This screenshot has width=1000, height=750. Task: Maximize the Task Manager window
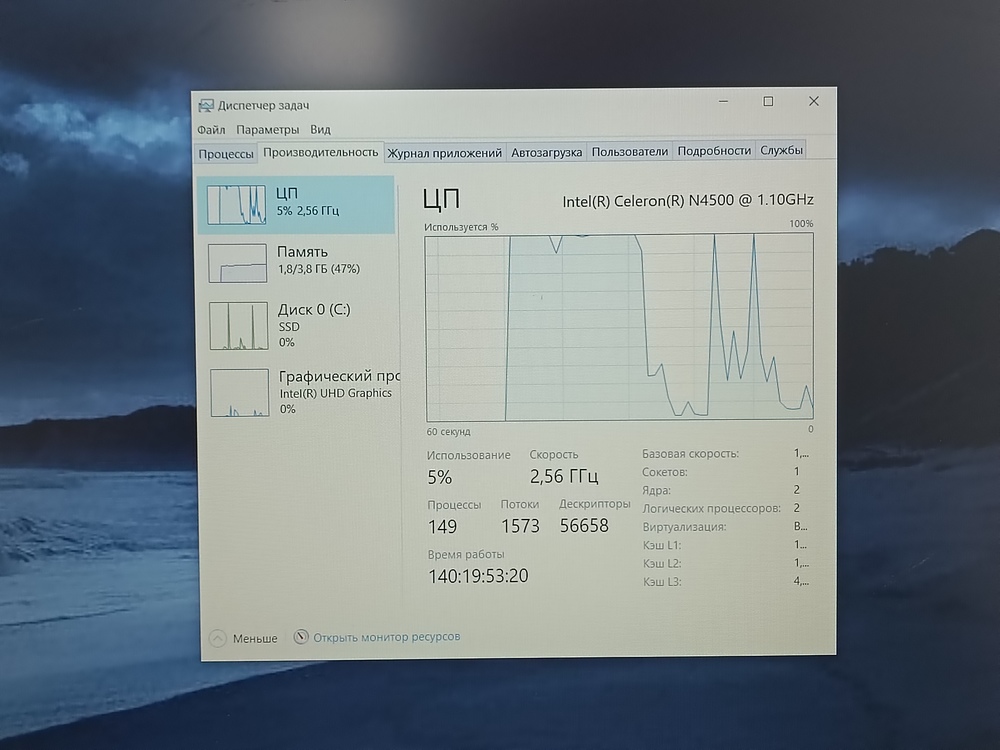tap(768, 102)
